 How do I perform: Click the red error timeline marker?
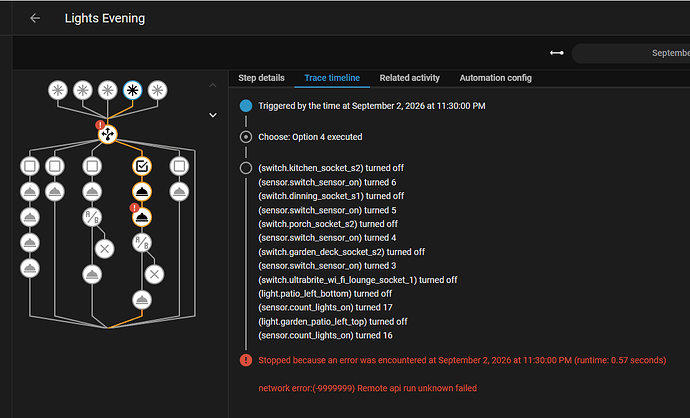tap(246, 360)
